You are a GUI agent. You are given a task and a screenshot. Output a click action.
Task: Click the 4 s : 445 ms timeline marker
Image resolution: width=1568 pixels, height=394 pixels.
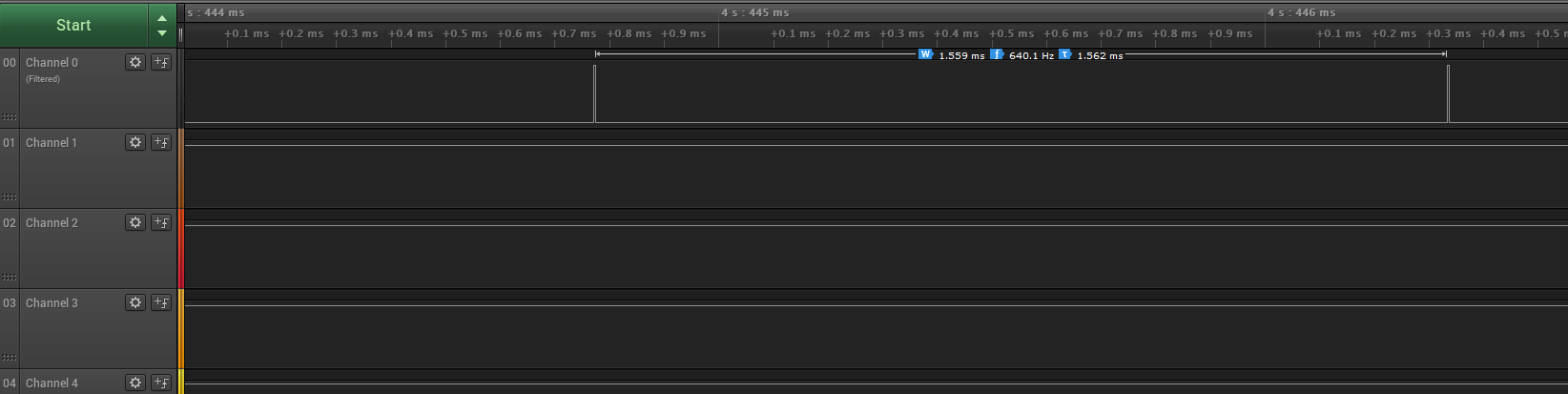tap(755, 12)
